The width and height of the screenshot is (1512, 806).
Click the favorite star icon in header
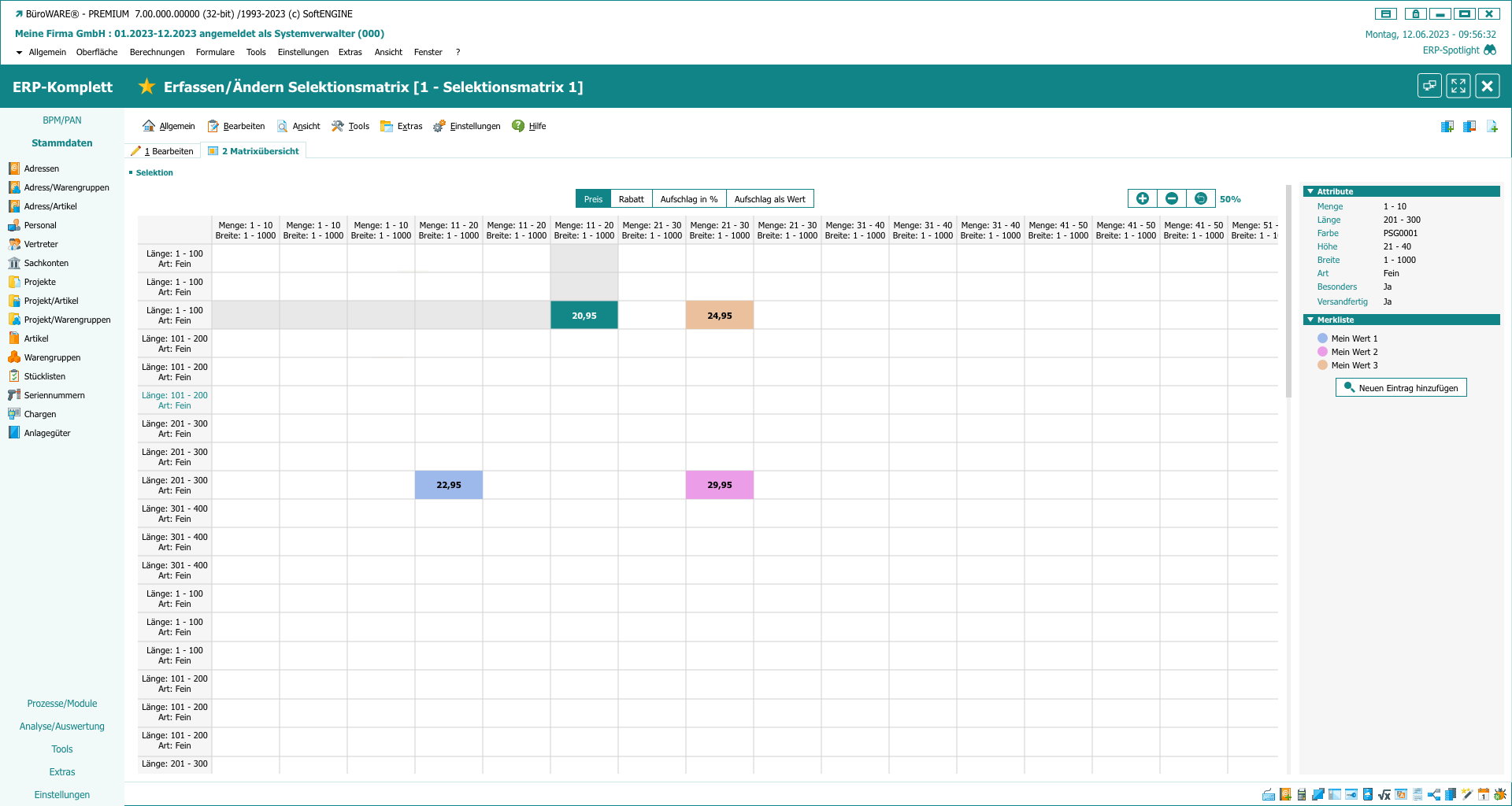click(x=146, y=87)
